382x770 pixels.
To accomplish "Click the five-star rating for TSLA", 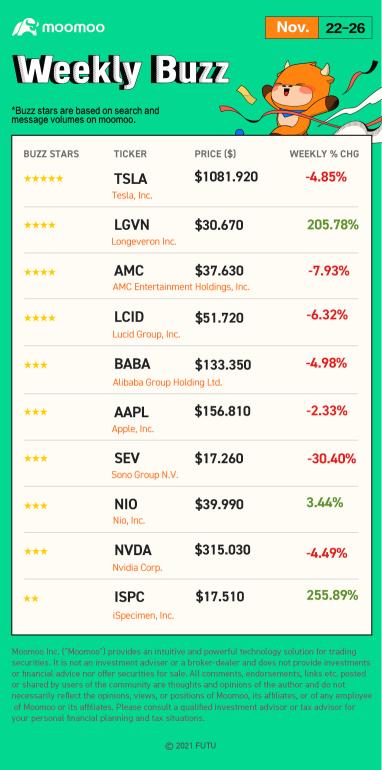I will (x=43, y=179).
